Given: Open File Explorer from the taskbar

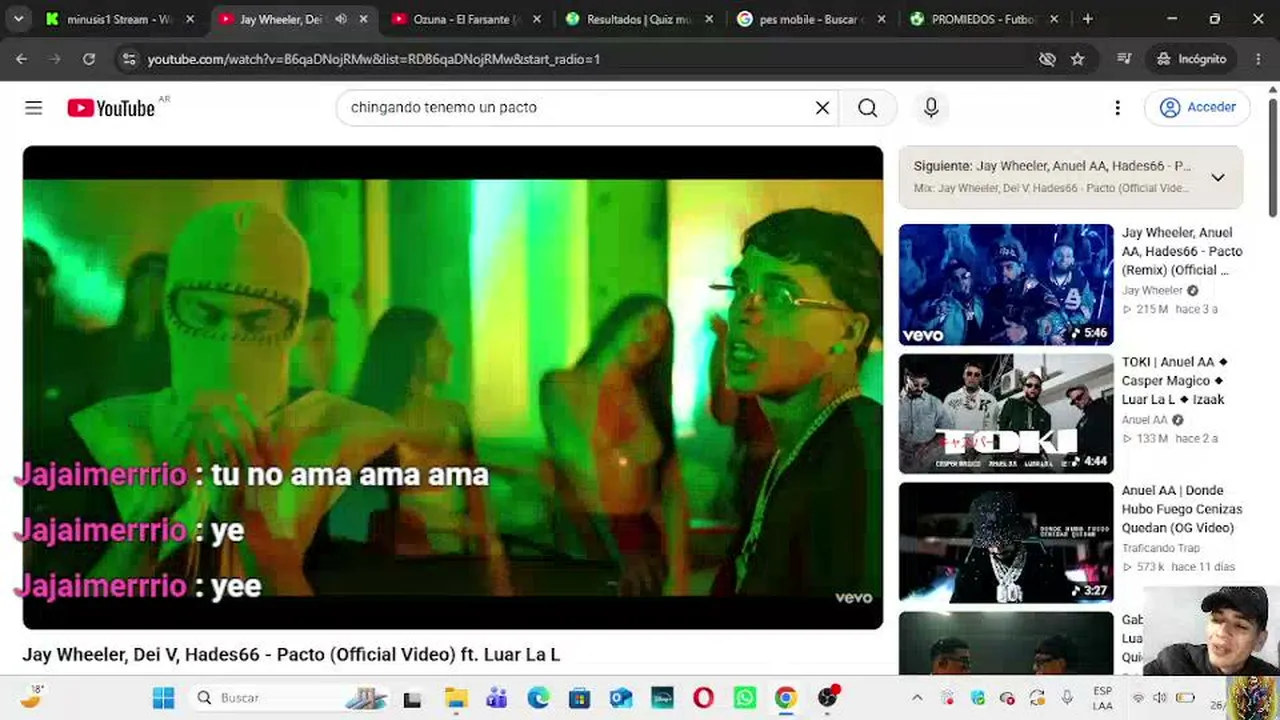Looking at the screenshot, I should pyautogui.click(x=456, y=698).
